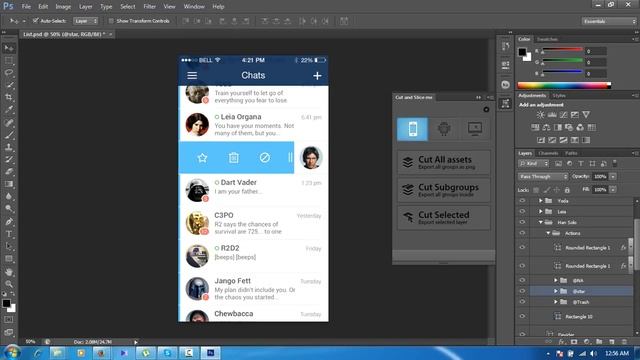Hide the Han Solo layer group
This screenshot has height=360, width=640.
[522, 222]
